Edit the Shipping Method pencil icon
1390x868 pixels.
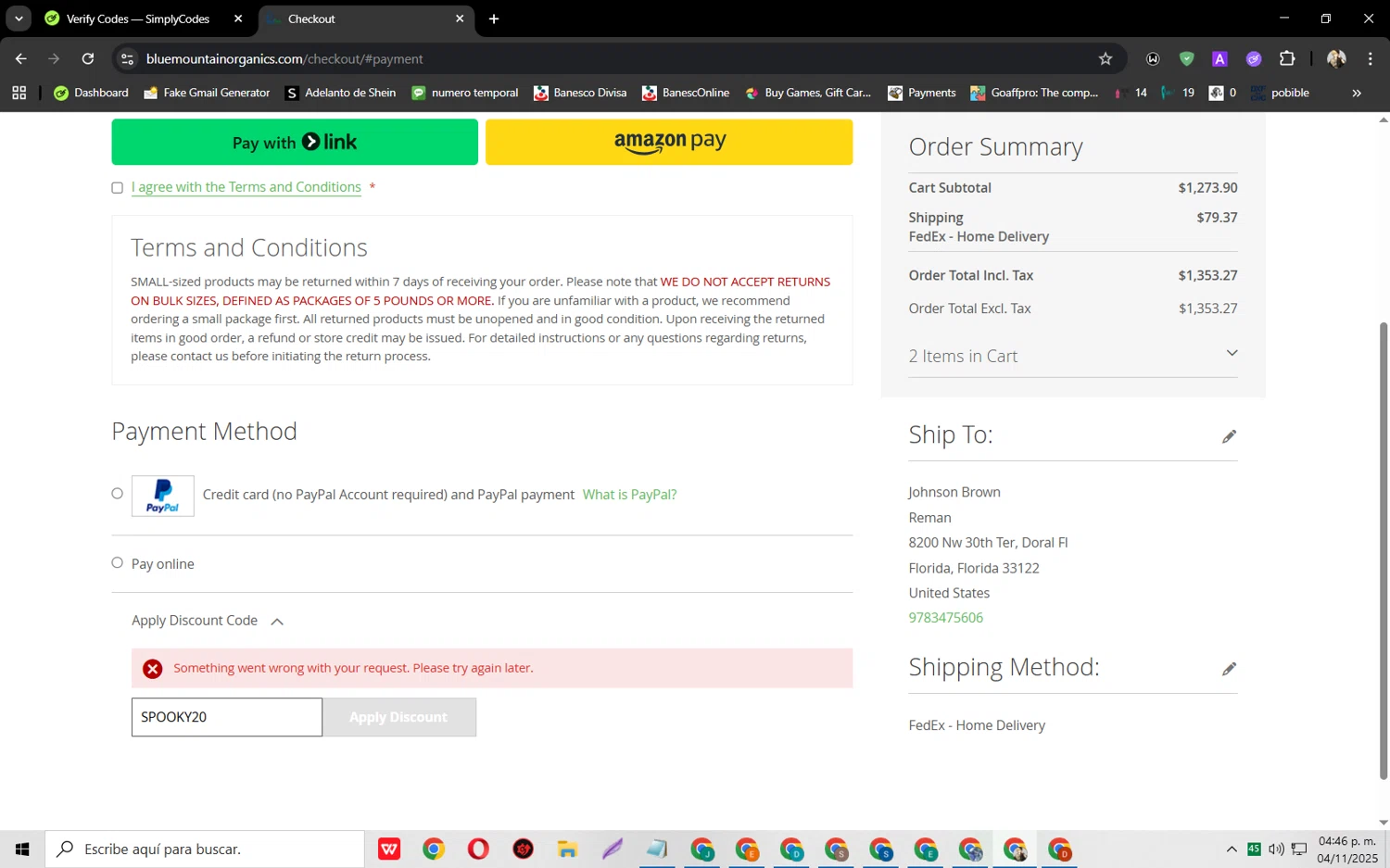tap(1229, 669)
